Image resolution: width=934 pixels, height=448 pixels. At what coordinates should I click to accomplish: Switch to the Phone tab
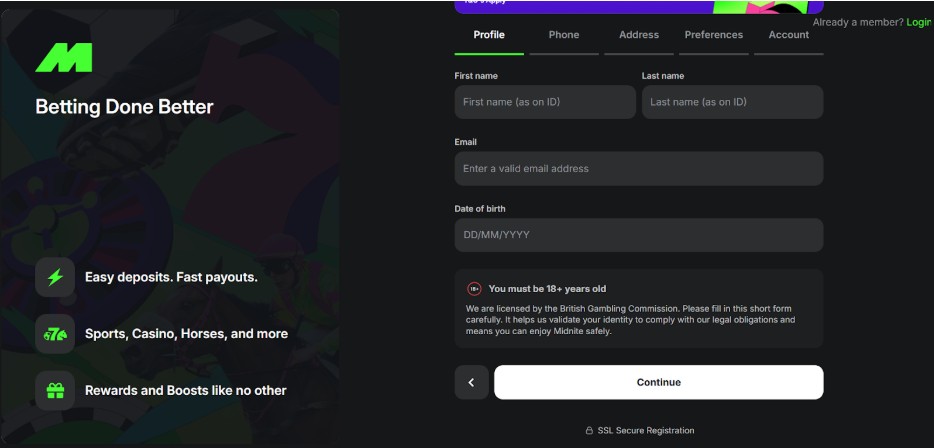click(x=564, y=35)
